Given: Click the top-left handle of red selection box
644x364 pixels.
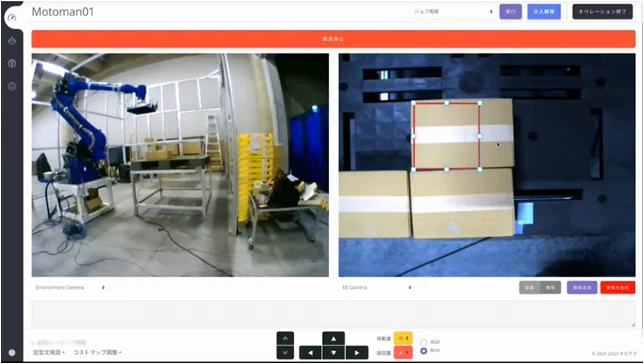Looking at the screenshot, I should (x=414, y=103).
